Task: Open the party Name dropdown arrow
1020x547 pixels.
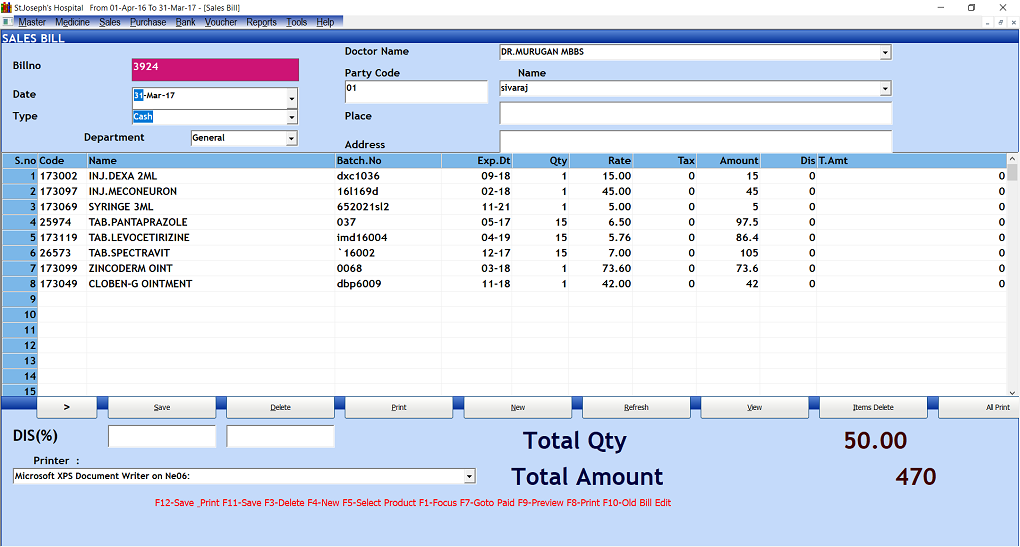Action: [x=885, y=89]
